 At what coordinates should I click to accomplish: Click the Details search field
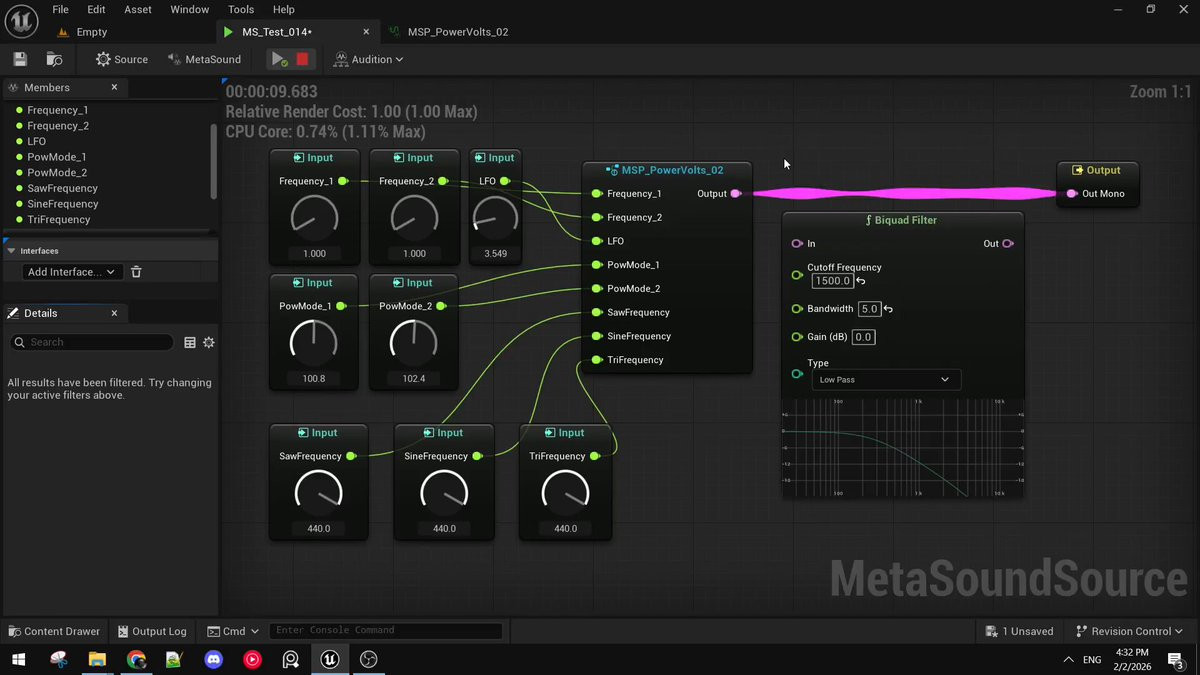click(92, 342)
